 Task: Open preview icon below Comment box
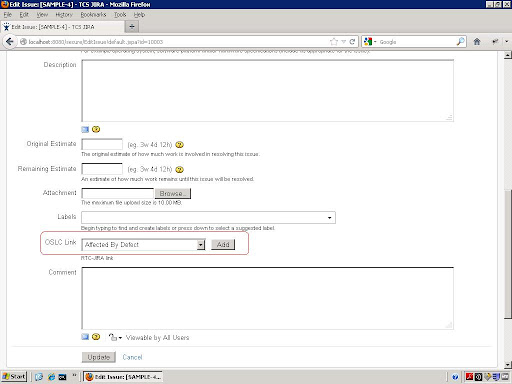pyautogui.click(x=85, y=337)
